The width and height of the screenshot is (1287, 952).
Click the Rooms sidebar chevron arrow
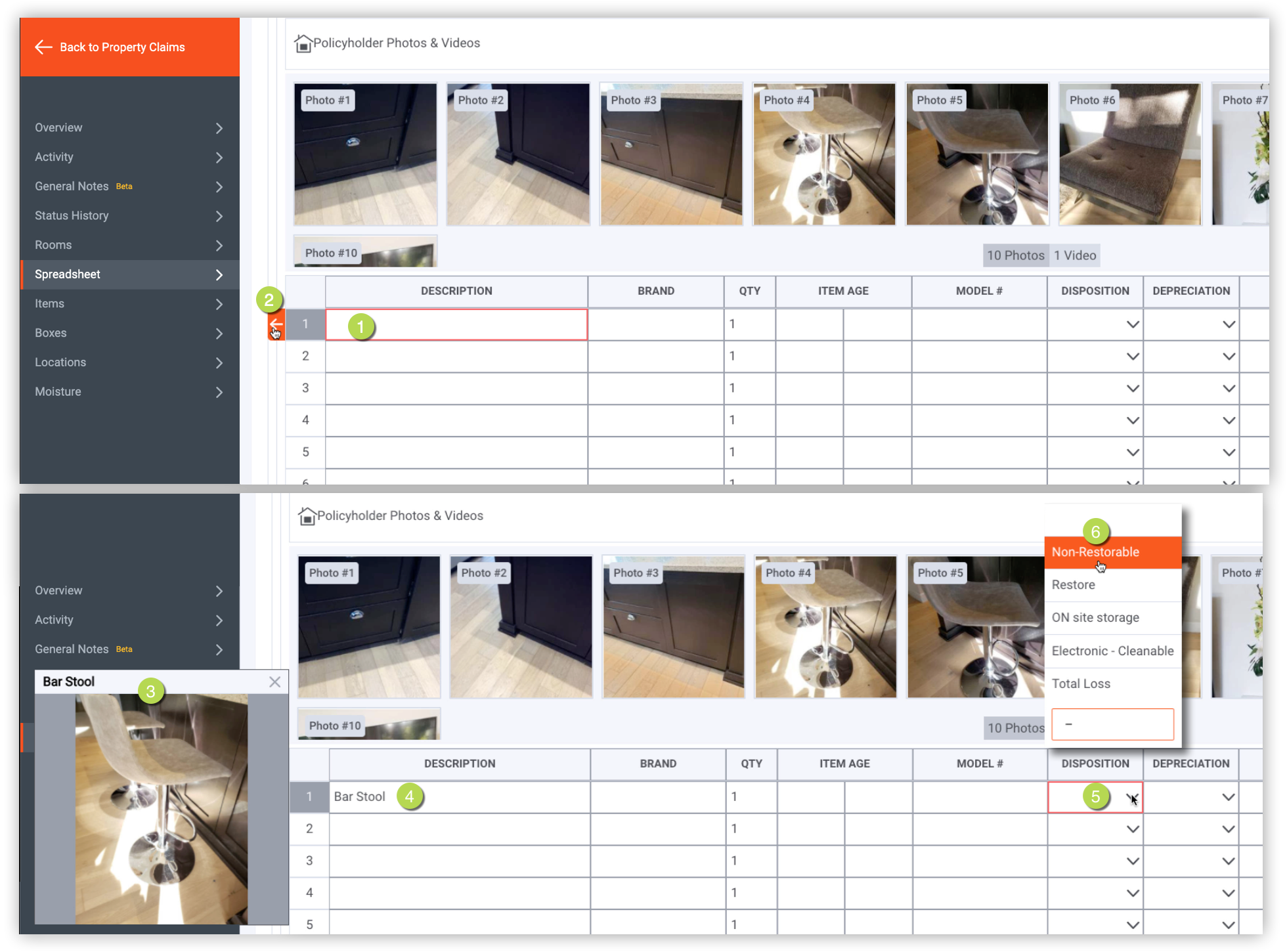click(219, 246)
